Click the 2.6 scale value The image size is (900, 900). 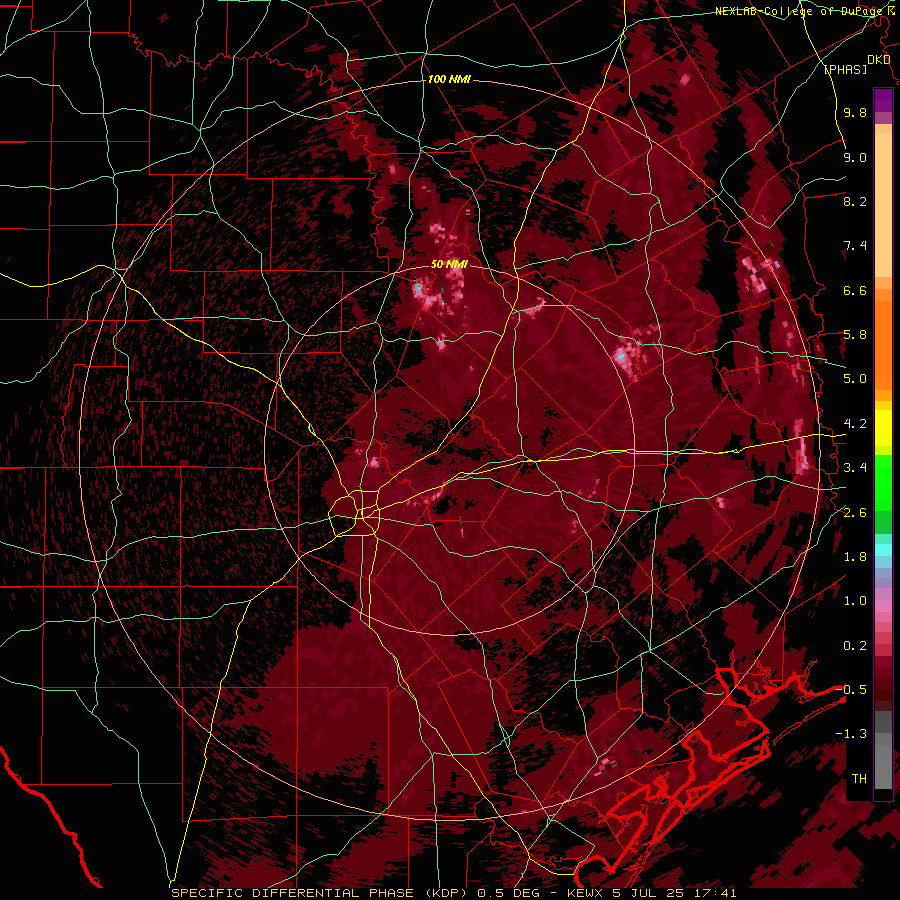coord(855,513)
